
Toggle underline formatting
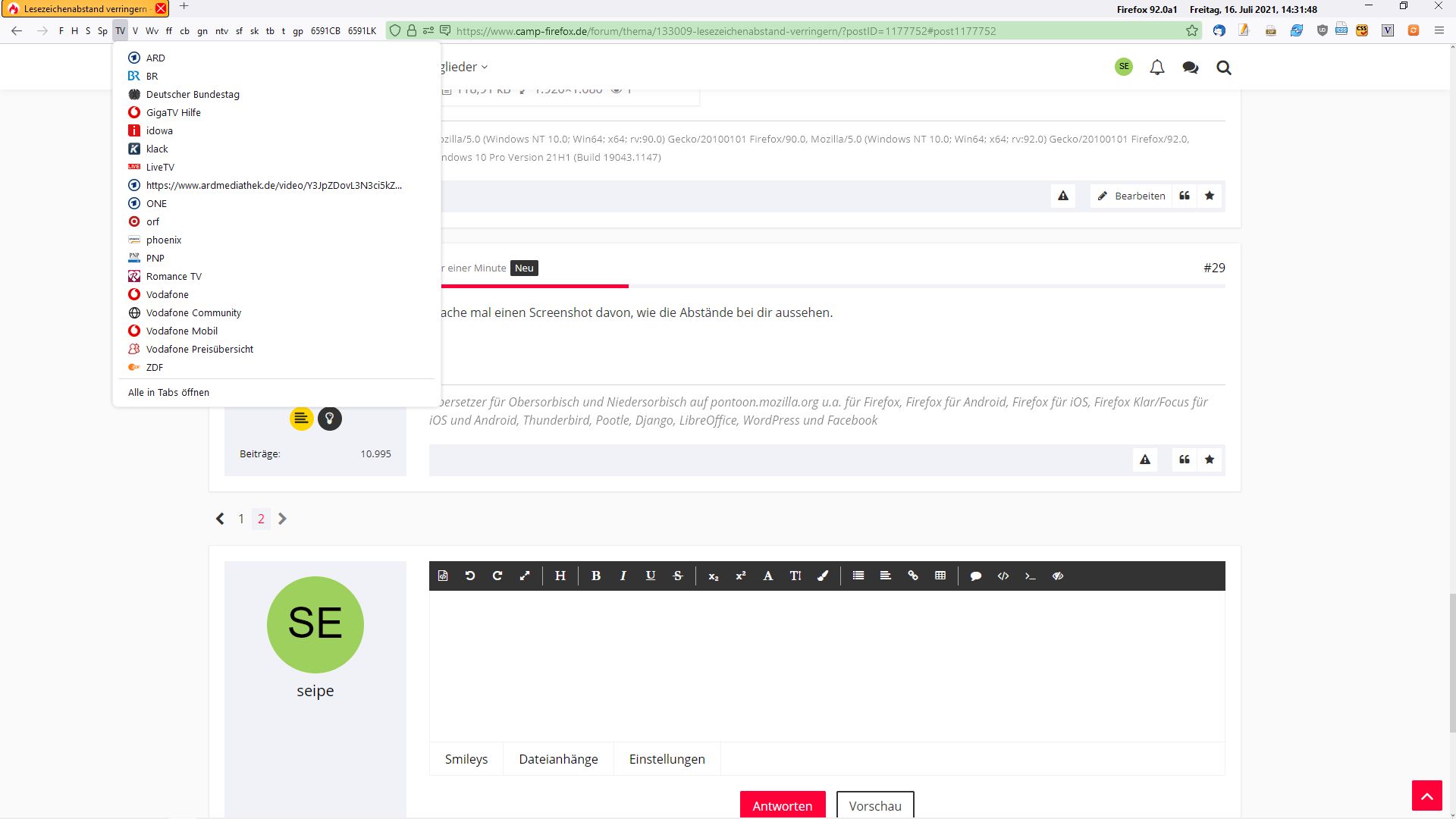click(651, 576)
